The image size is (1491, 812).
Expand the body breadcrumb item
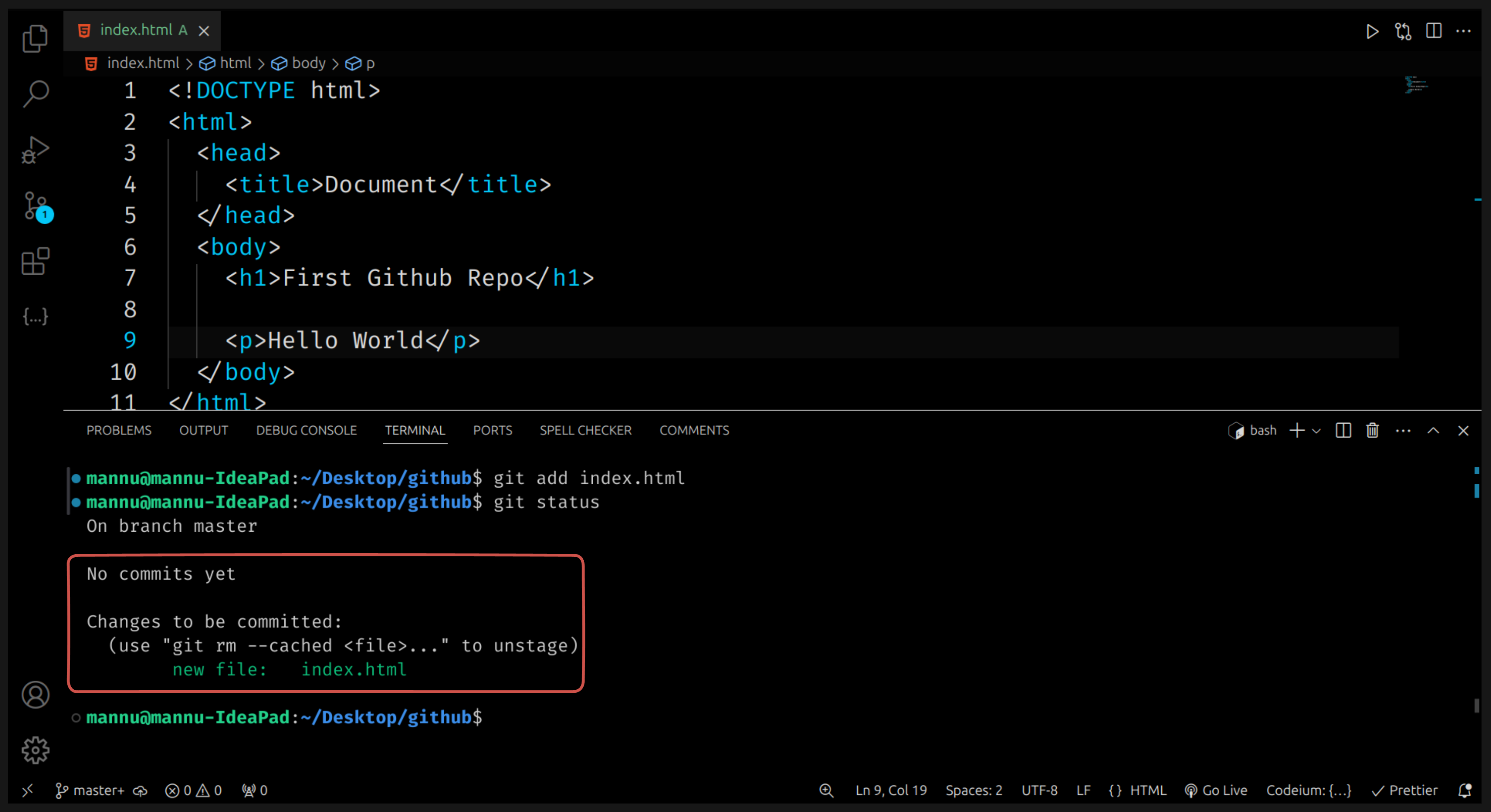(308, 63)
